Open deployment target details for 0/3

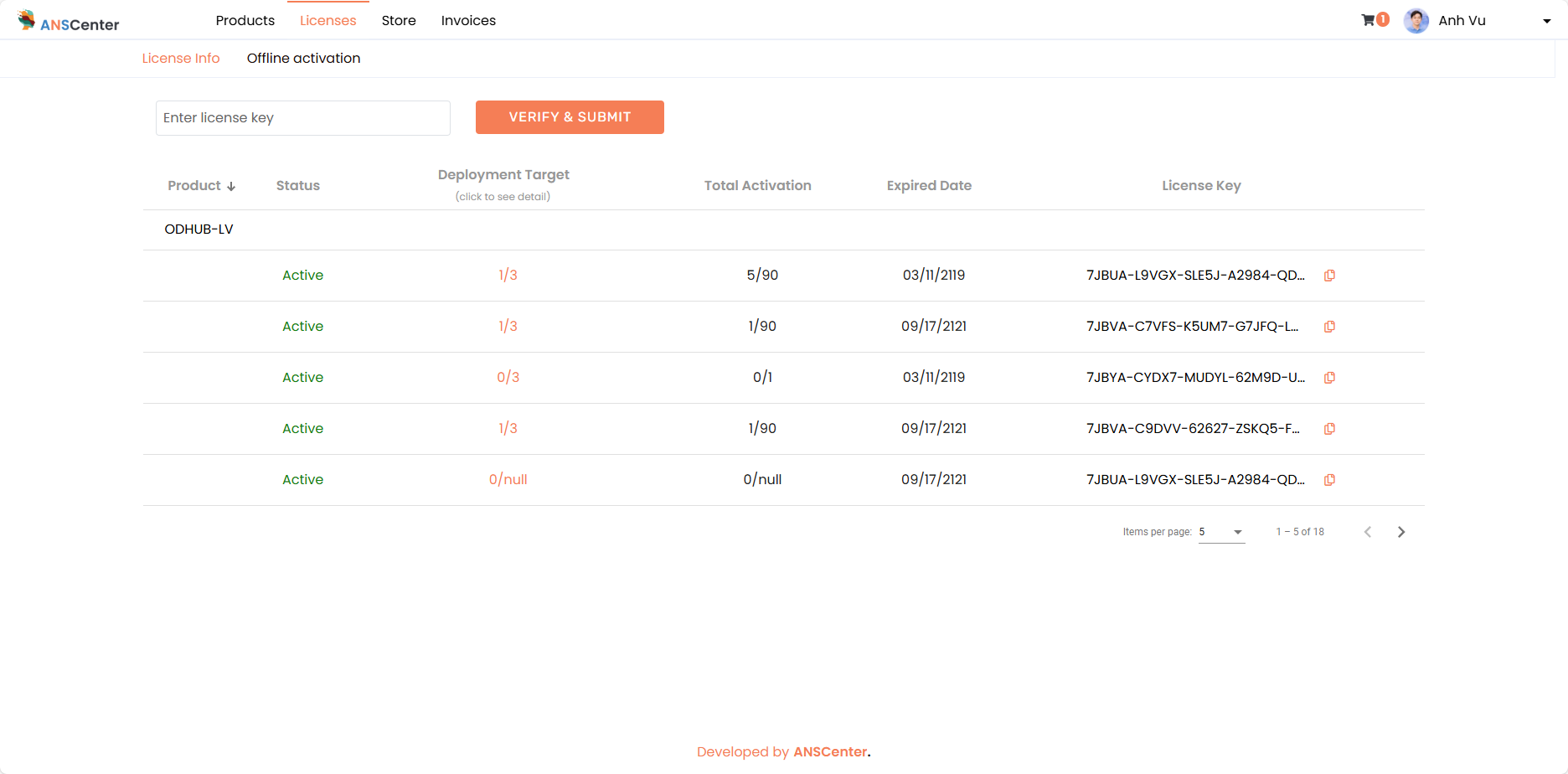point(508,378)
